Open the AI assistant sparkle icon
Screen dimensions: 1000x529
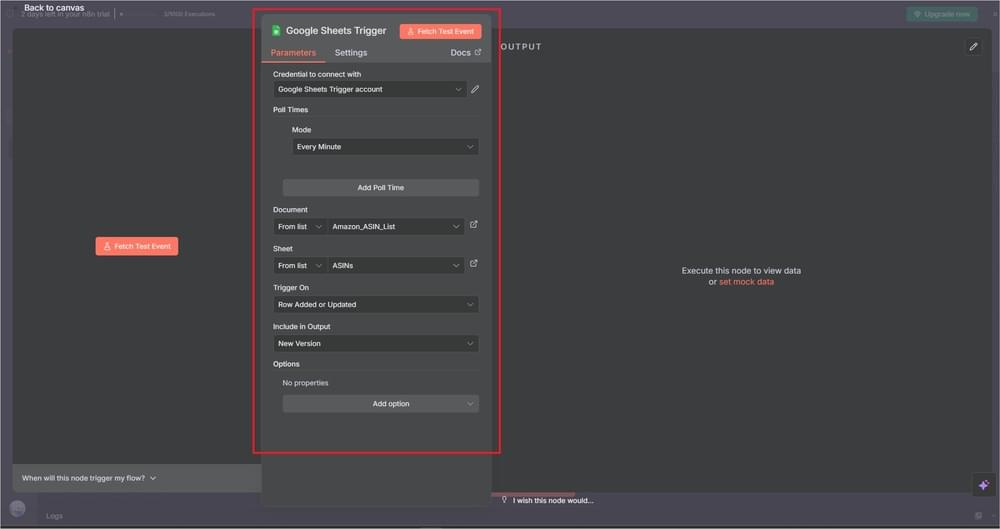tap(983, 485)
